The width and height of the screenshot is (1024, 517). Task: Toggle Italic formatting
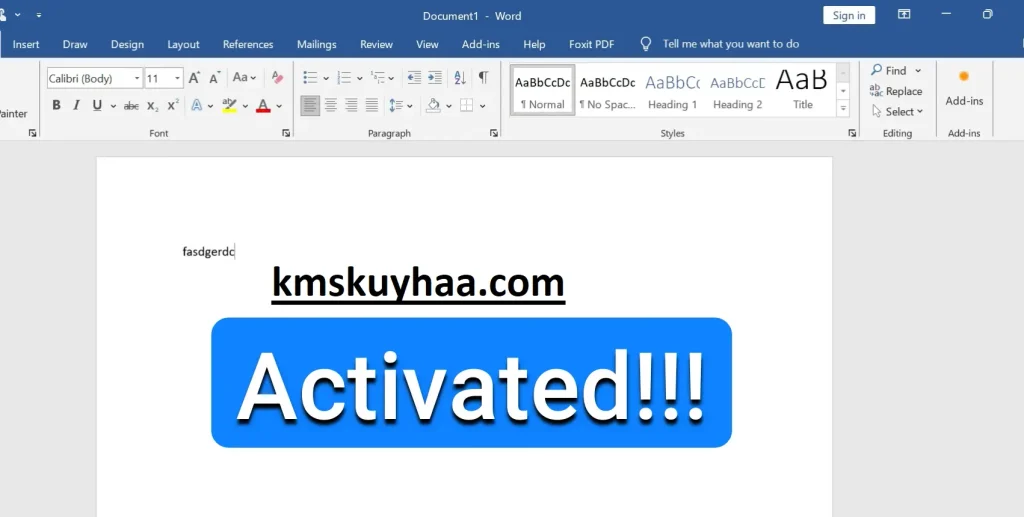76,105
